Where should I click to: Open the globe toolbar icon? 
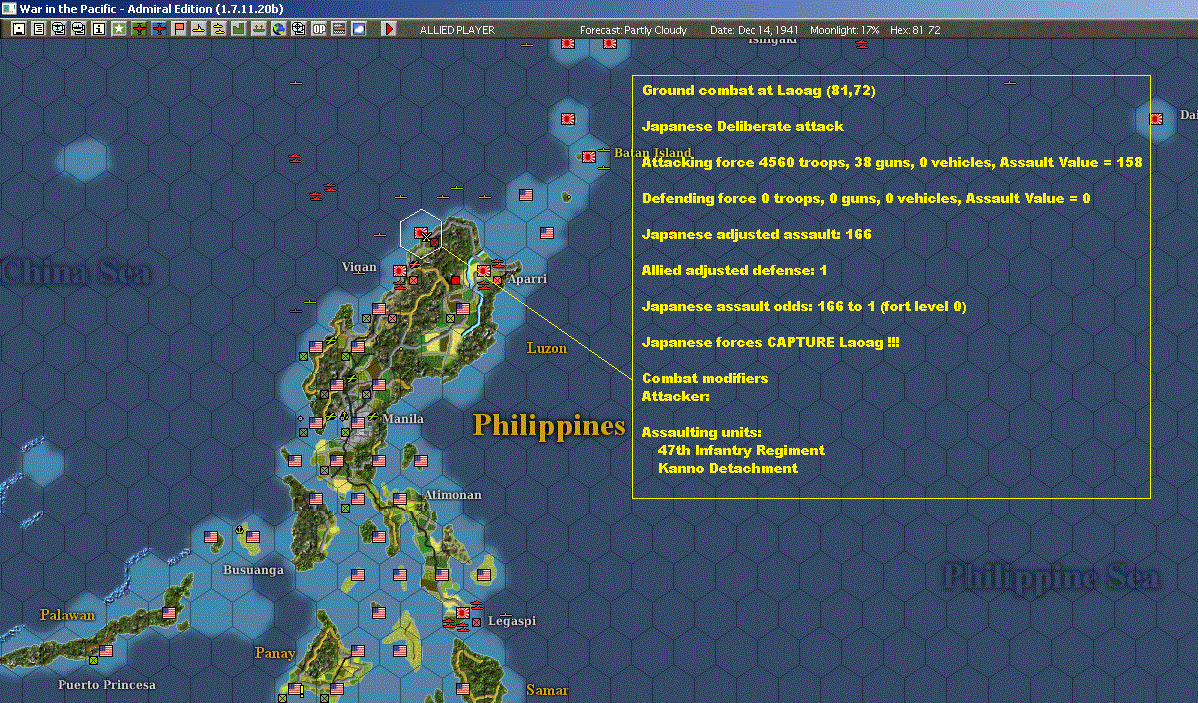coord(278,29)
